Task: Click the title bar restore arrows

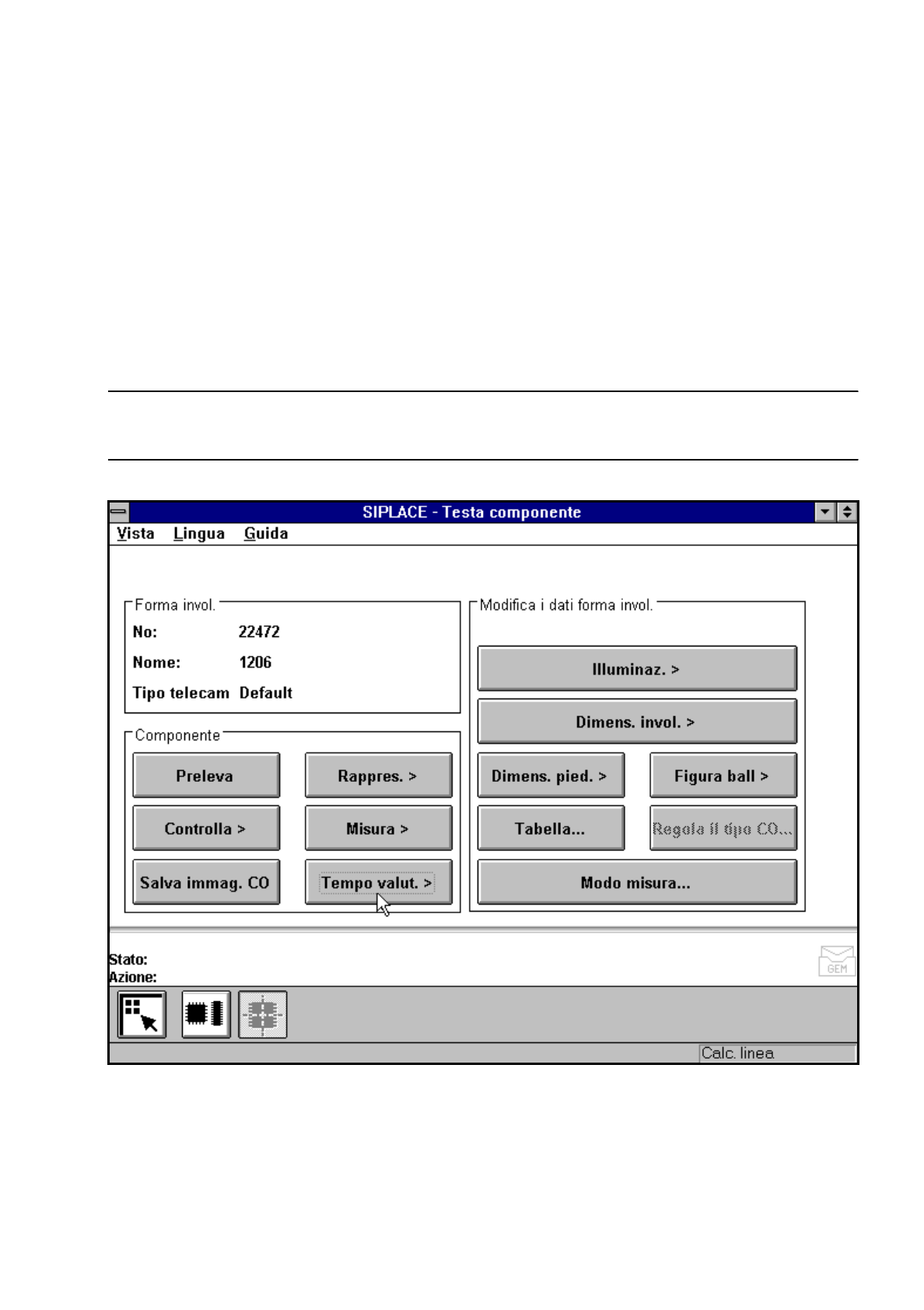Action: pyautogui.click(x=846, y=512)
